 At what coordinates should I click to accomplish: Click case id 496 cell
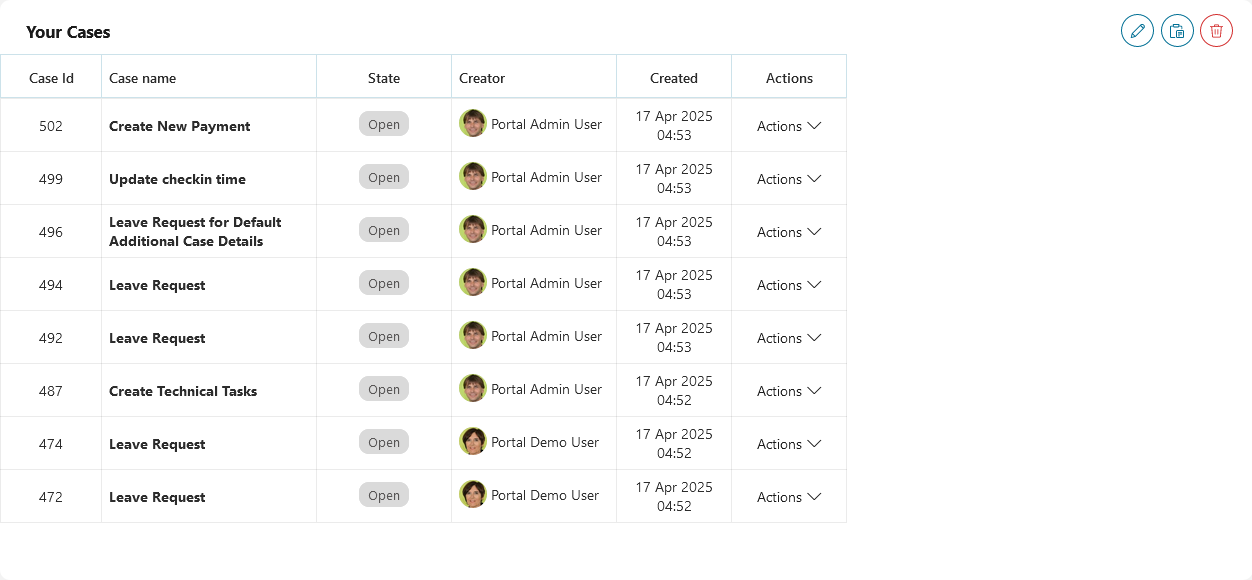point(51,232)
